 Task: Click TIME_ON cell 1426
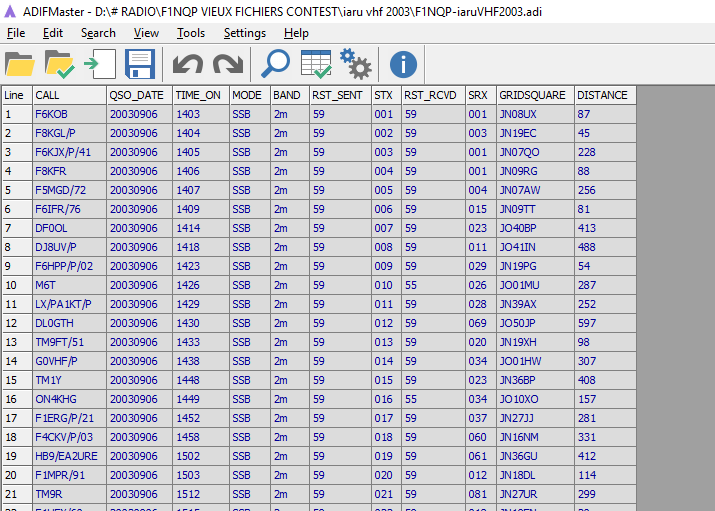pos(201,285)
